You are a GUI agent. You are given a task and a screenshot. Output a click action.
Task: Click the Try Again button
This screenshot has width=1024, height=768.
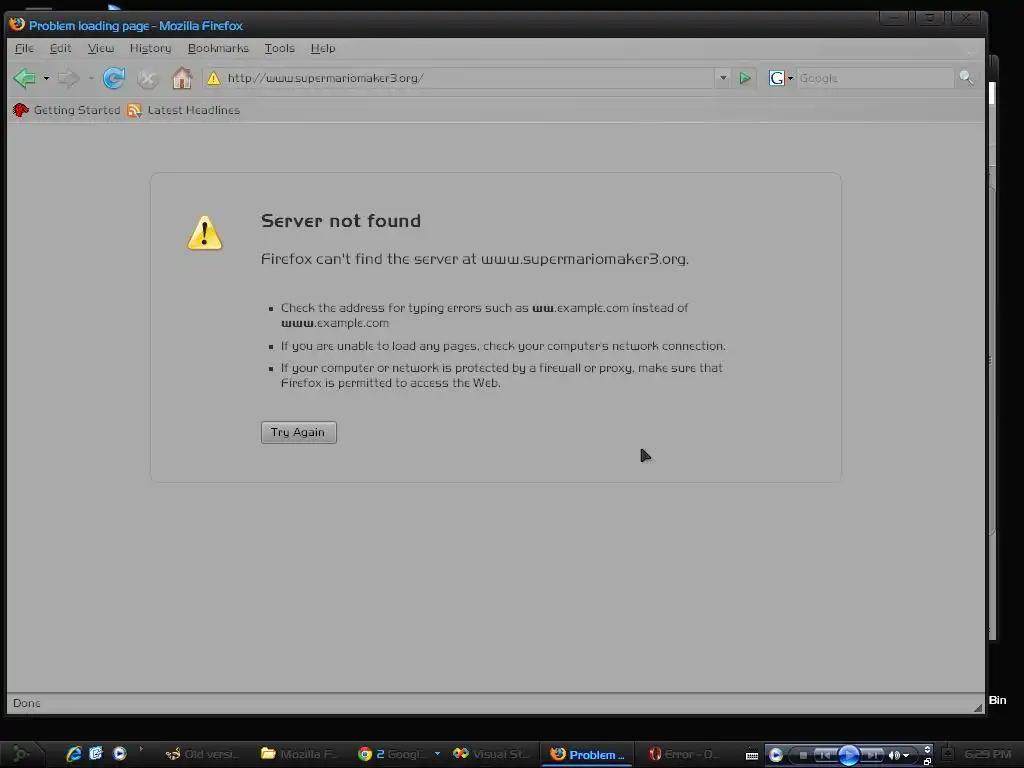pyautogui.click(x=298, y=432)
